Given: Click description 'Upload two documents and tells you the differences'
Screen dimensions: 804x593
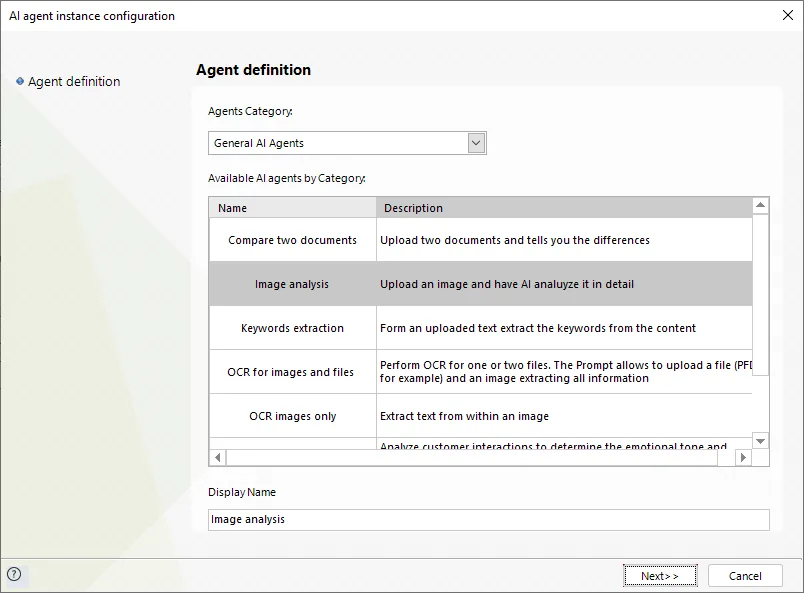Looking at the screenshot, I should (515, 240).
